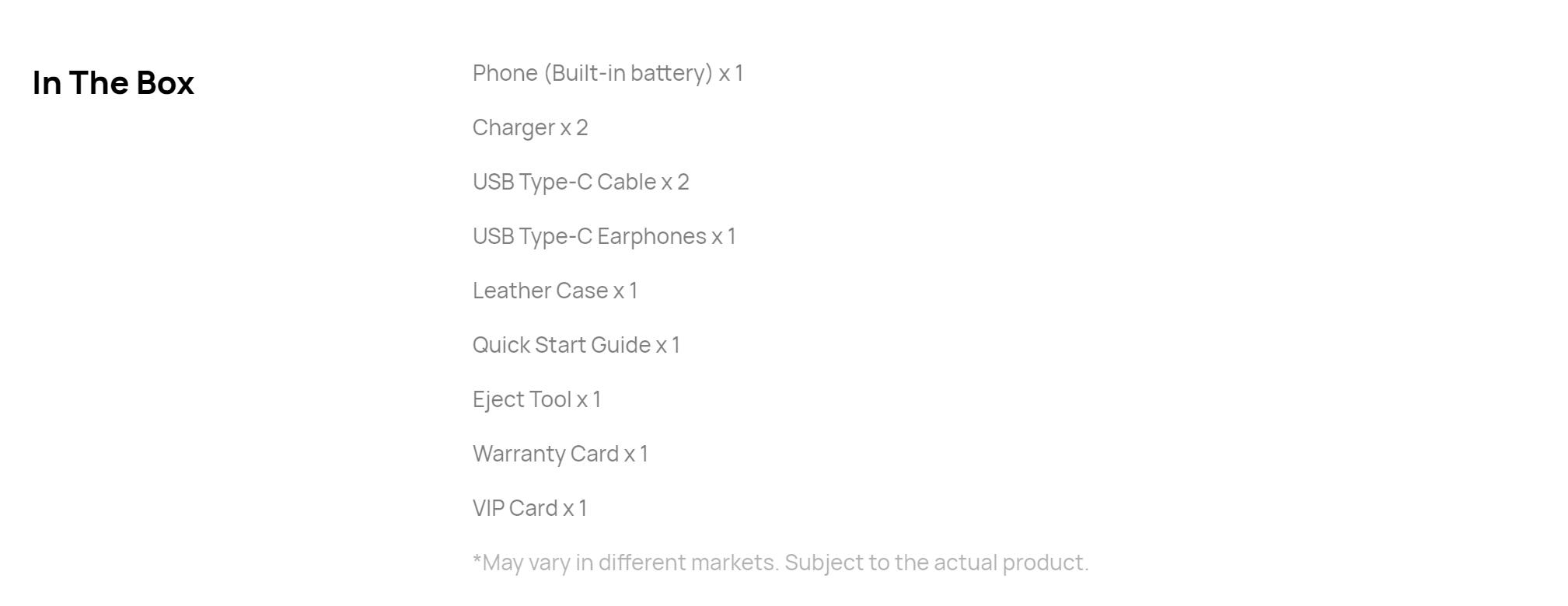The height and width of the screenshot is (606, 1568).
Task: Click the 'Quick Start Guide x 1' text
Action: tap(576, 345)
